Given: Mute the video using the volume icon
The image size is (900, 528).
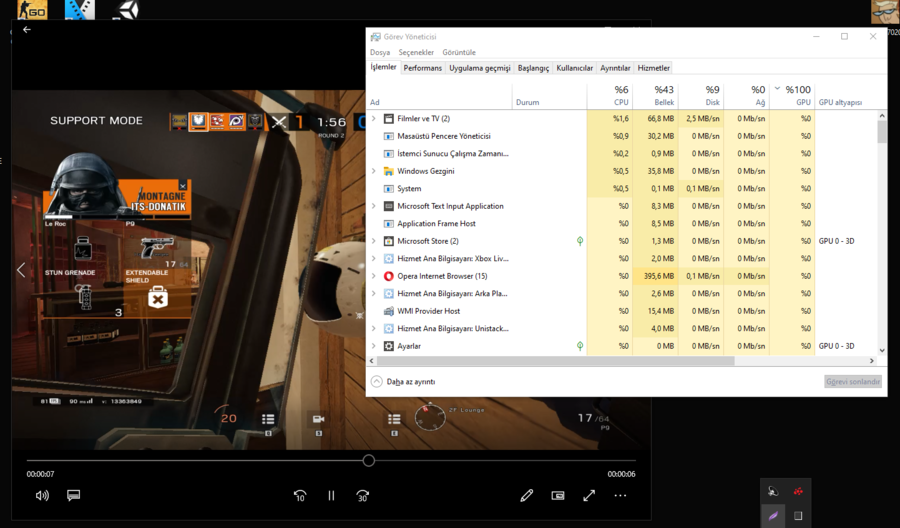Looking at the screenshot, I should tap(42, 495).
